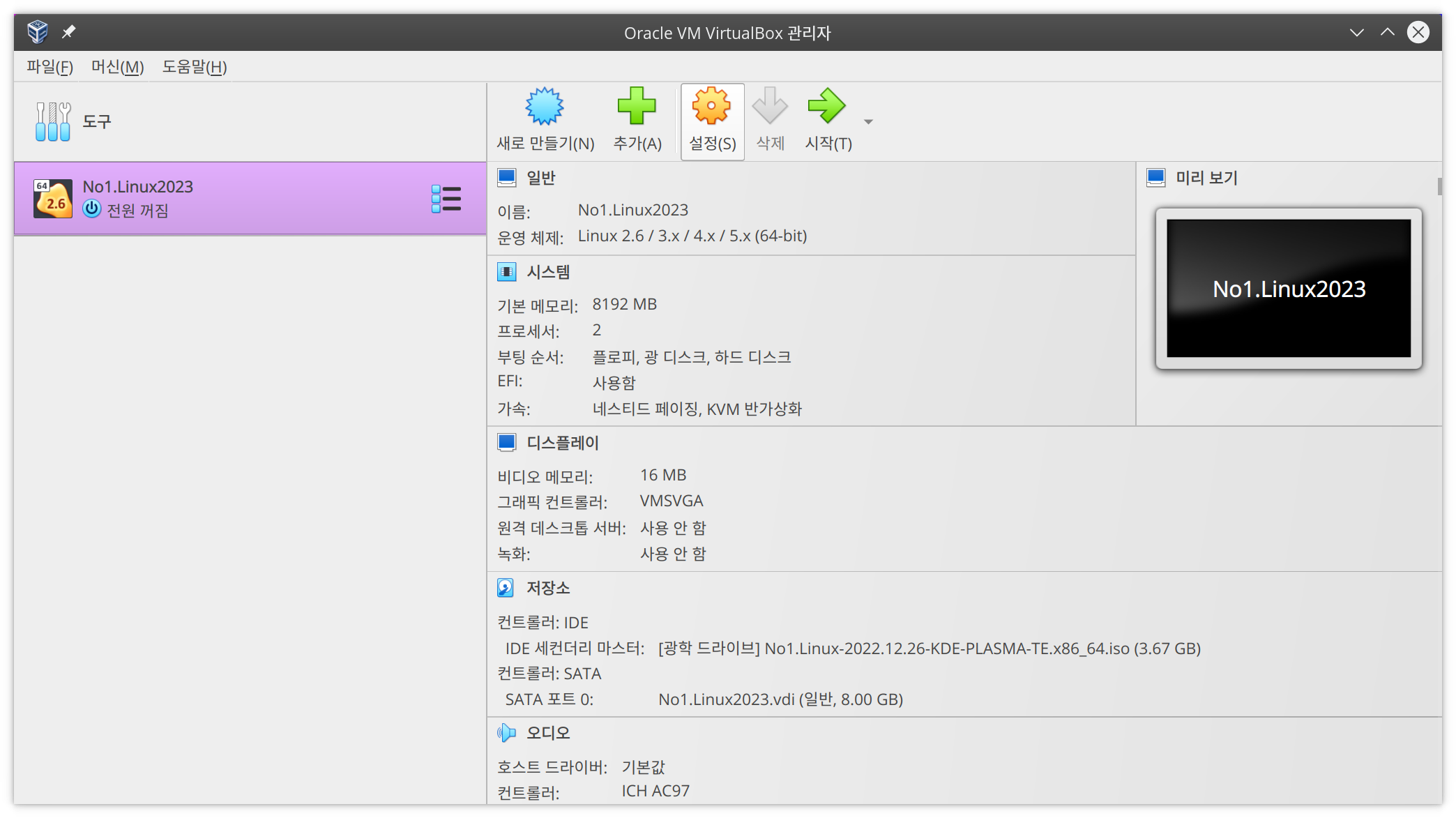Click the 저장소 section disk icon
The width and height of the screenshot is (1456, 818).
[506, 588]
